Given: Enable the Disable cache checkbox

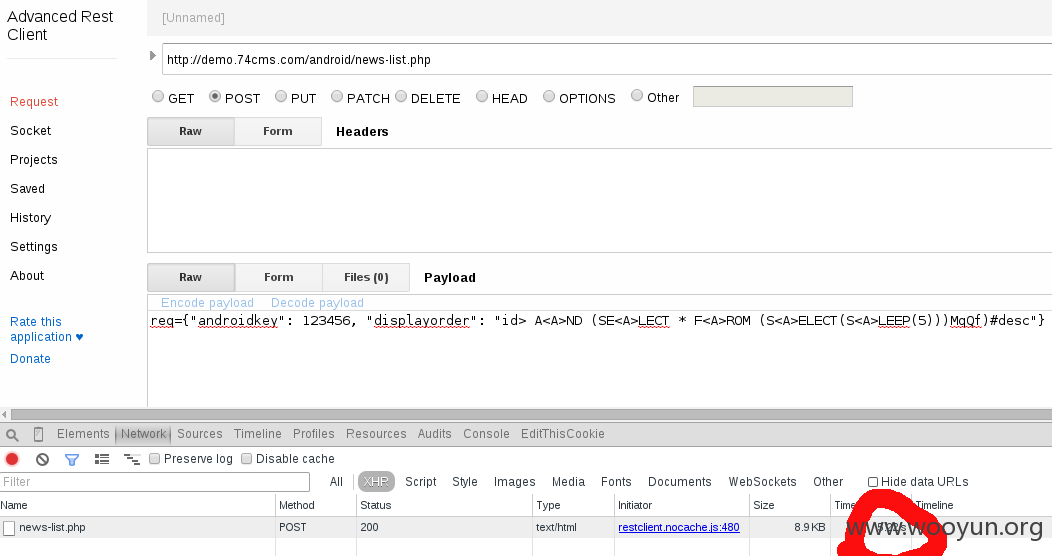Looking at the screenshot, I should point(246,459).
